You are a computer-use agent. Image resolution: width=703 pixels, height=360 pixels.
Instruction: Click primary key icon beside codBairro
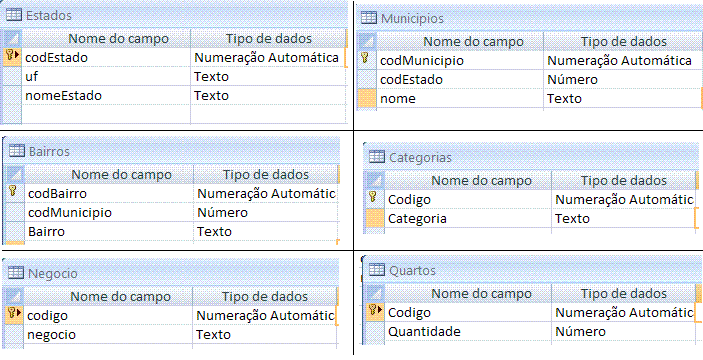point(13,193)
